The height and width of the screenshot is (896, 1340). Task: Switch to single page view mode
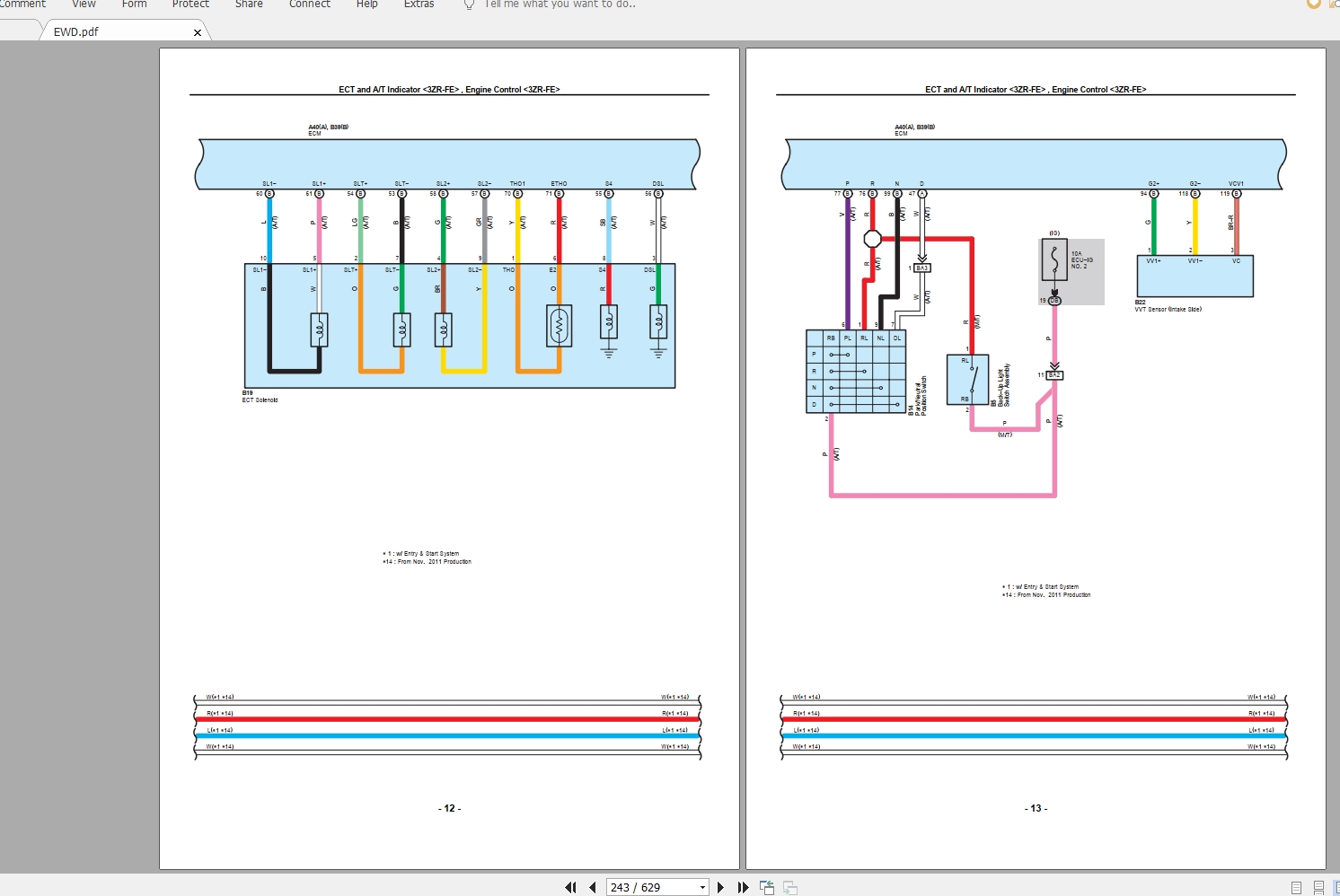(1296, 888)
